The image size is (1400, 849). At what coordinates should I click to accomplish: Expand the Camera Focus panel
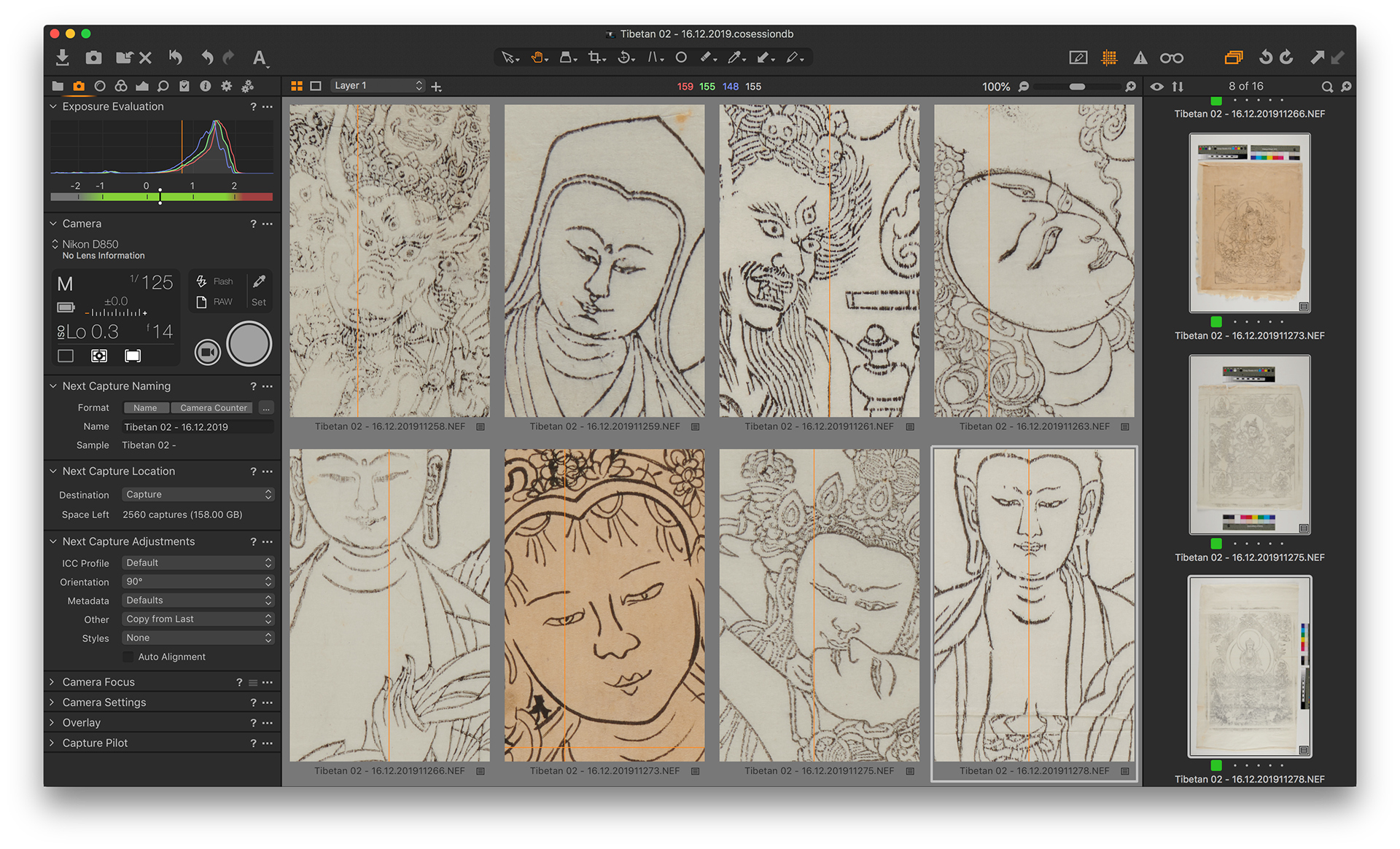click(52, 682)
